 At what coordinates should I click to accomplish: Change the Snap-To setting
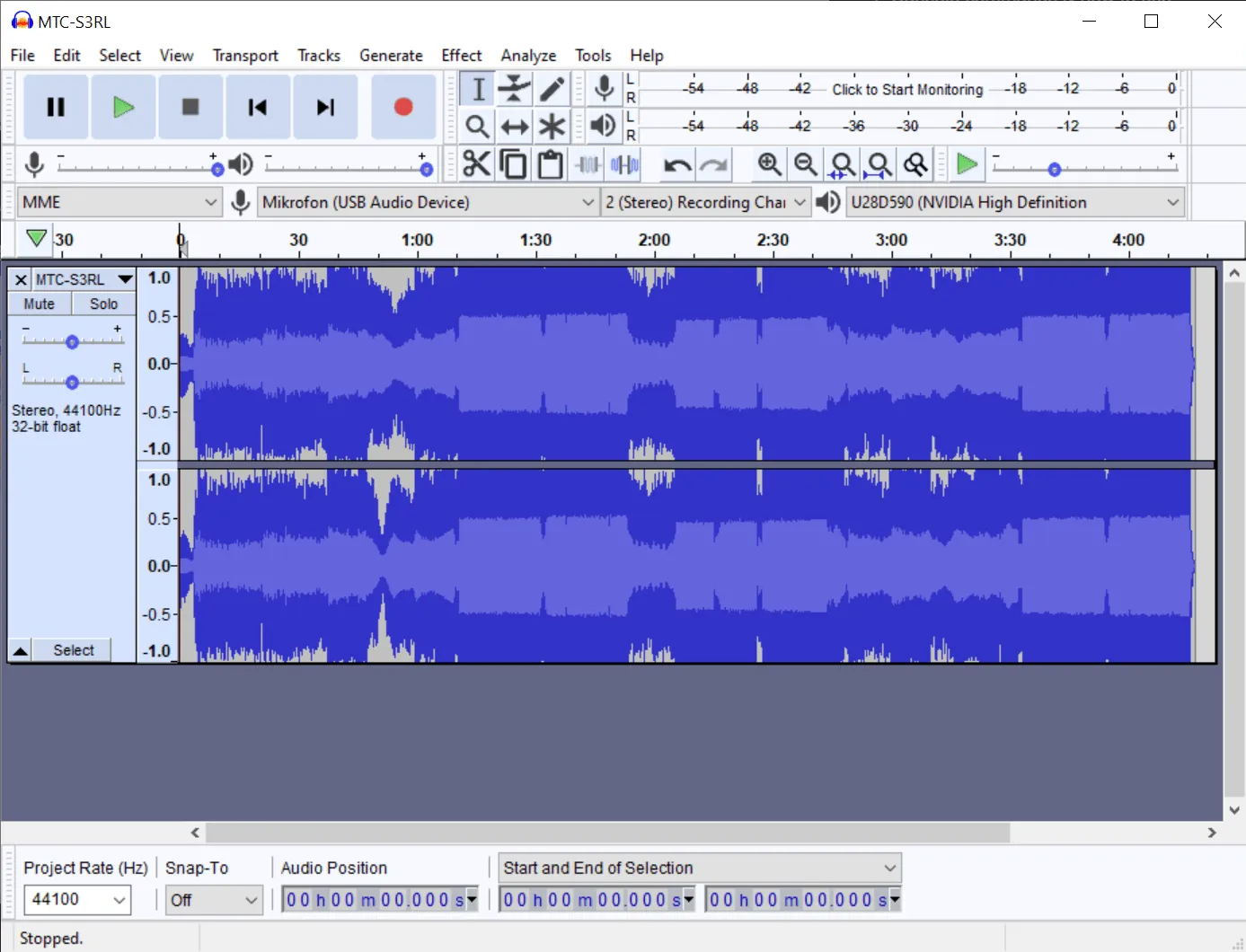[213, 900]
